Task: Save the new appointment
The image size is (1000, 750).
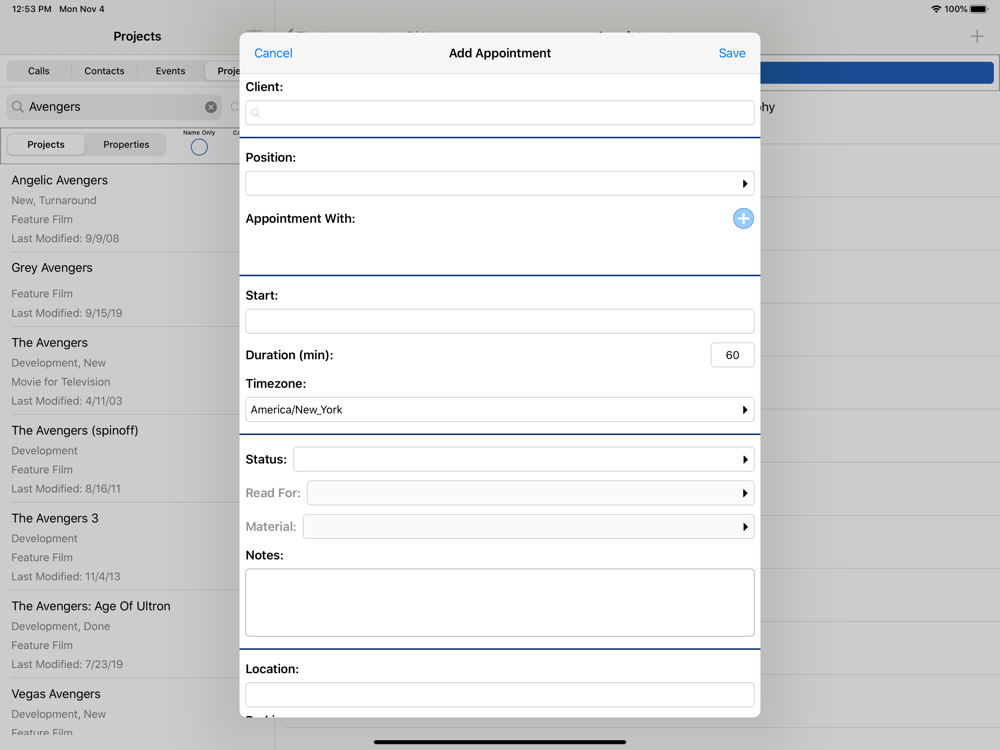Action: (x=731, y=54)
